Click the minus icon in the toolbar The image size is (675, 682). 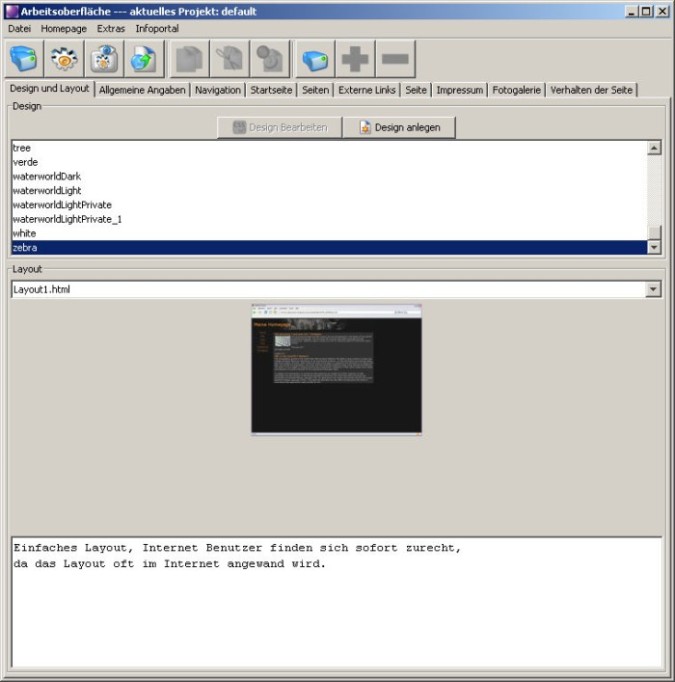(x=395, y=59)
